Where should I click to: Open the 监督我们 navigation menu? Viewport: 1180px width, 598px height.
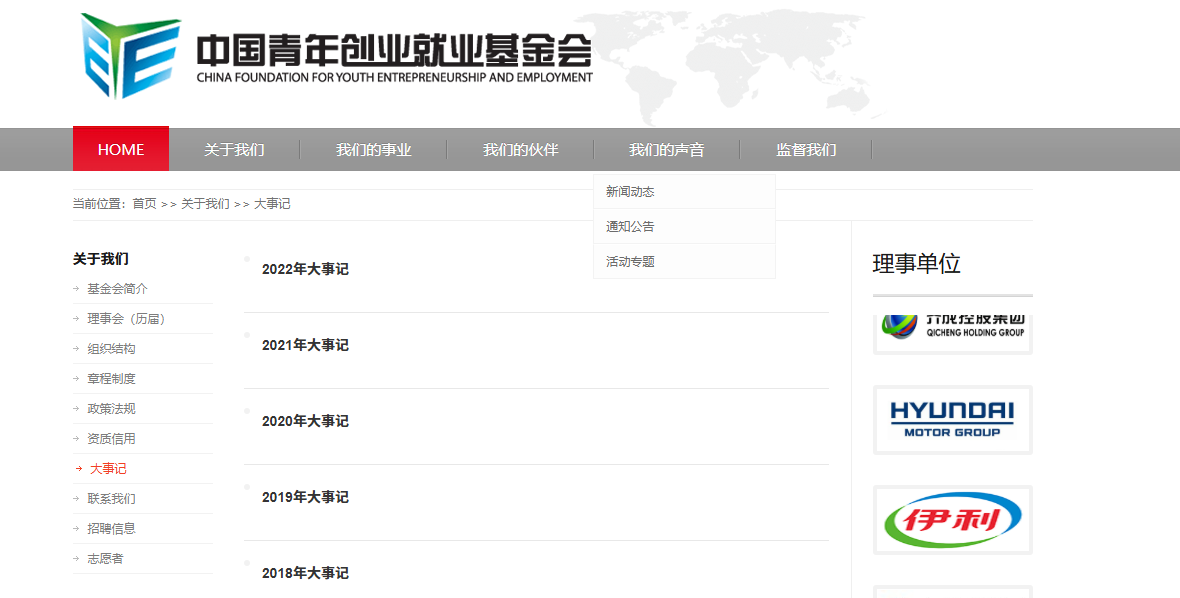pos(806,150)
